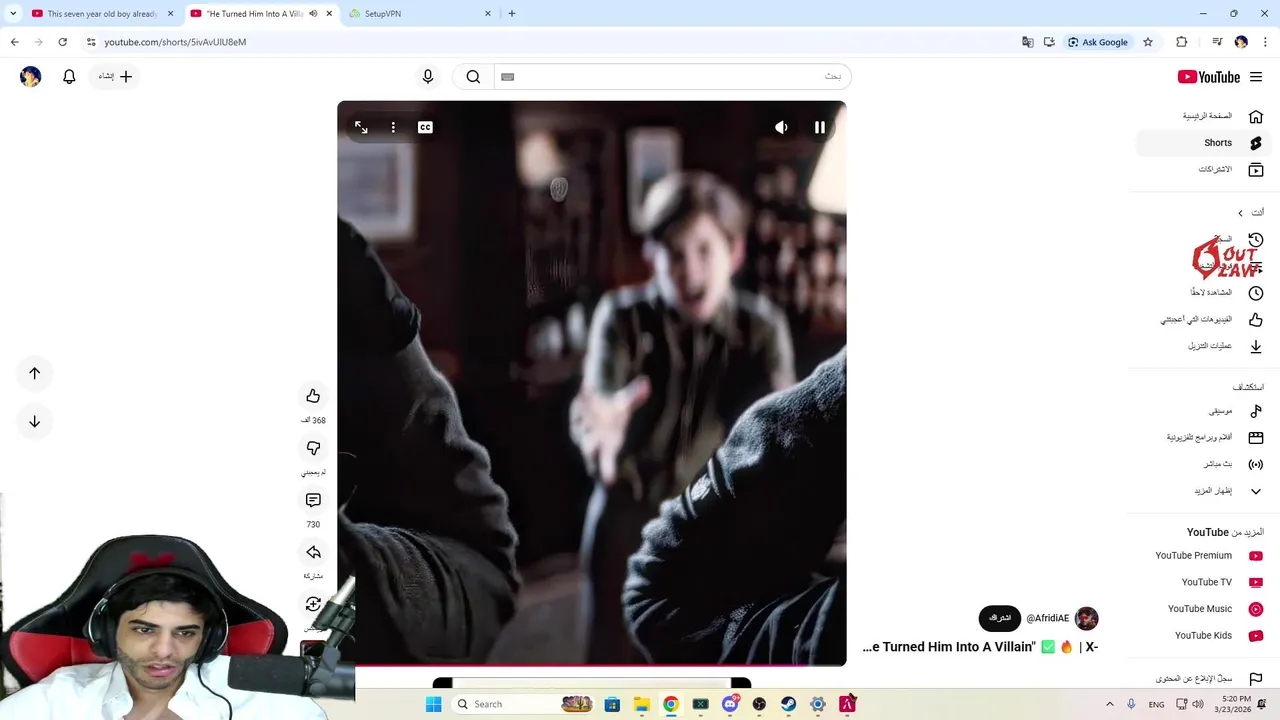Go to the YouTube logo home

[1209, 77]
